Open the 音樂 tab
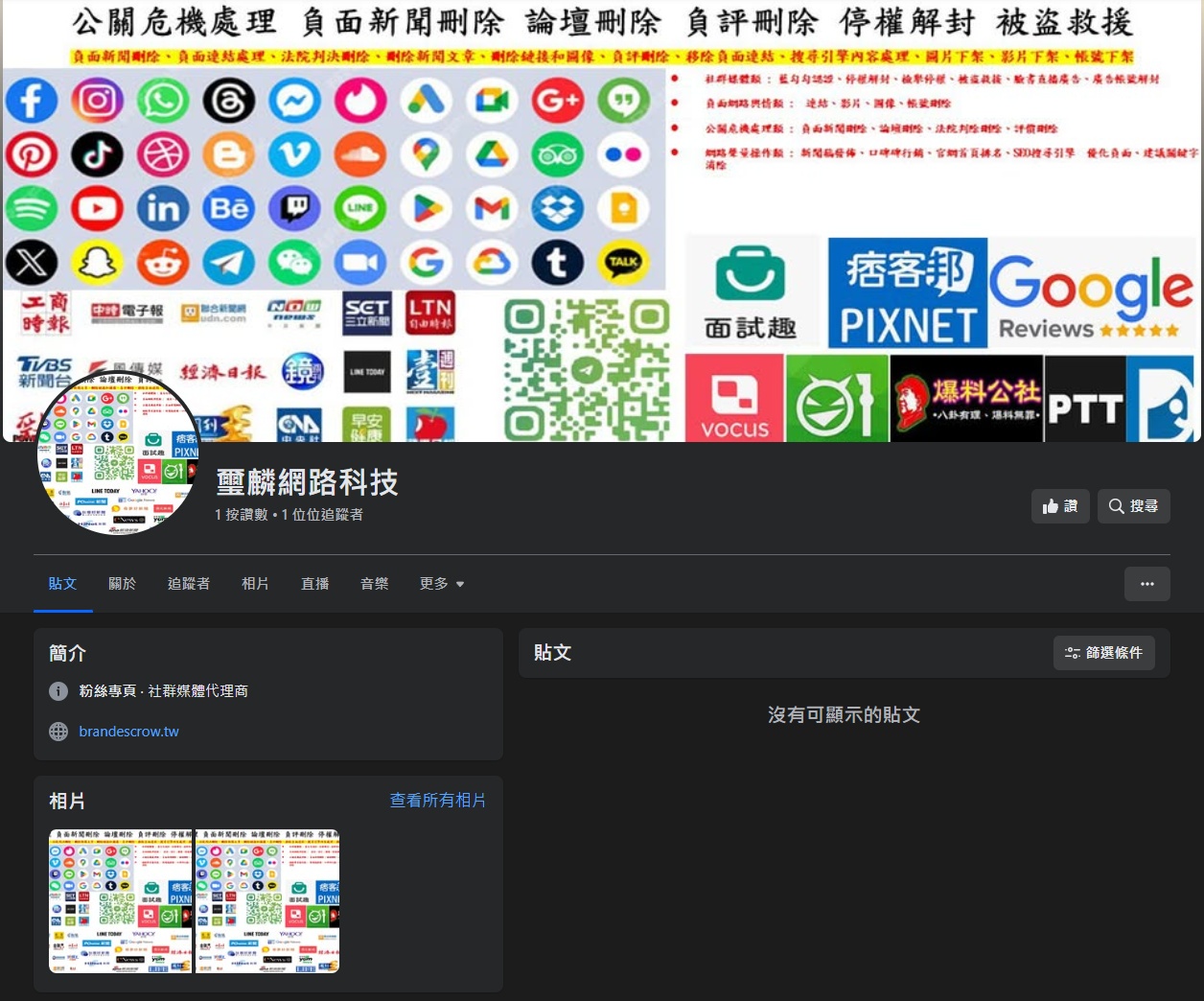The height and width of the screenshot is (1001, 1204). click(374, 583)
